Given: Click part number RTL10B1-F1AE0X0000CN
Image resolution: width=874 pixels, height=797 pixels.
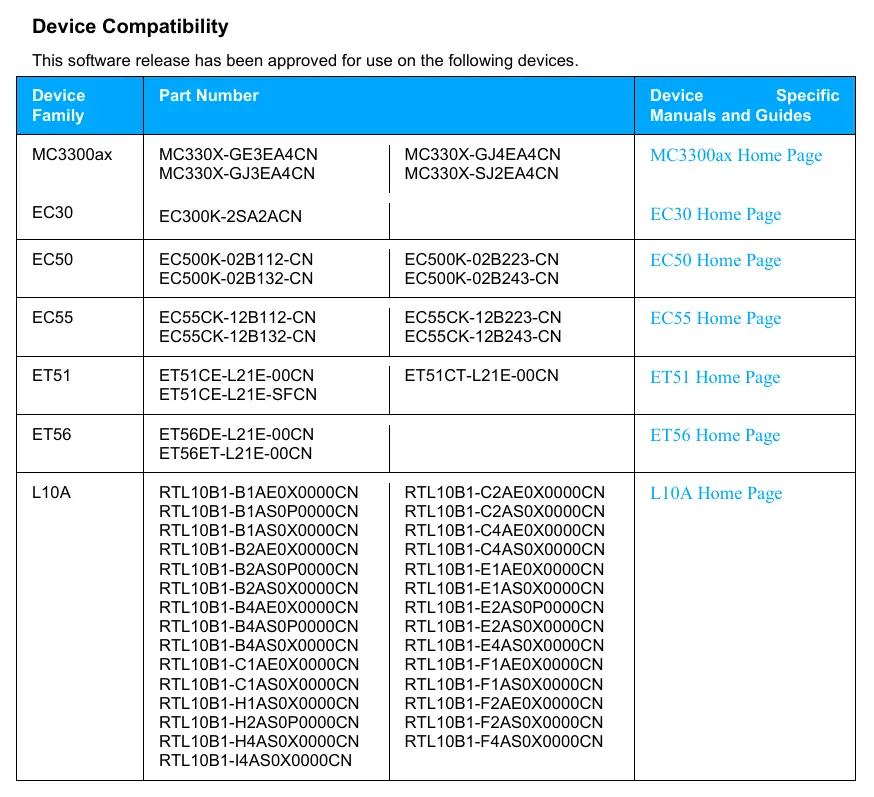Looking at the screenshot, I should coord(504,664).
